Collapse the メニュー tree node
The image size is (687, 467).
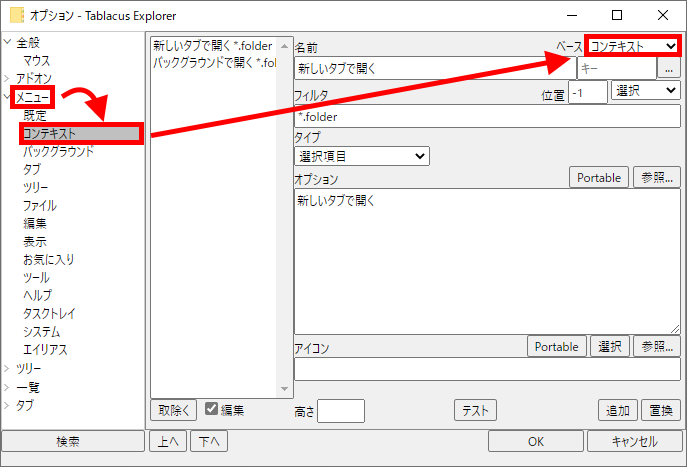[x=7, y=97]
